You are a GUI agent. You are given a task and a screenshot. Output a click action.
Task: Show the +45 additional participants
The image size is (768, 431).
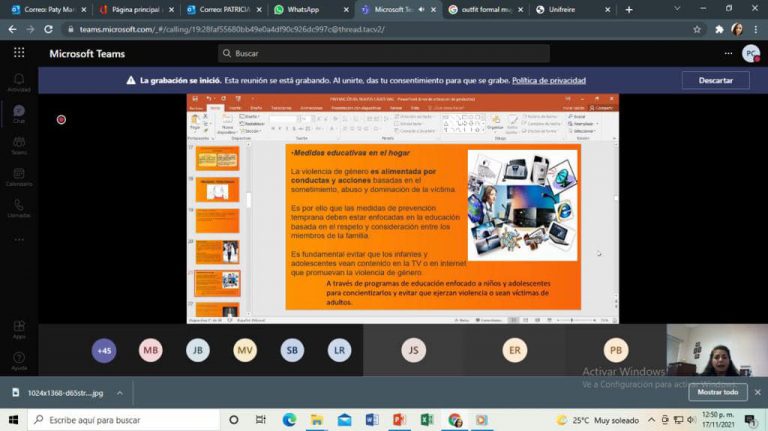coord(104,350)
